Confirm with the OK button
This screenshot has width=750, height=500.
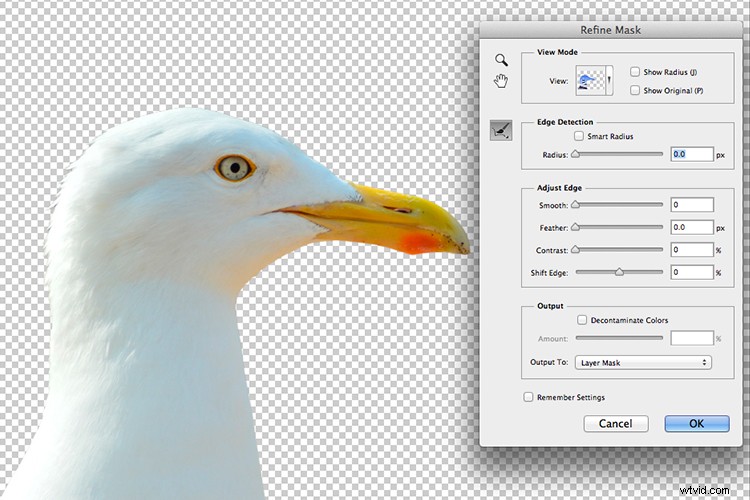697,423
